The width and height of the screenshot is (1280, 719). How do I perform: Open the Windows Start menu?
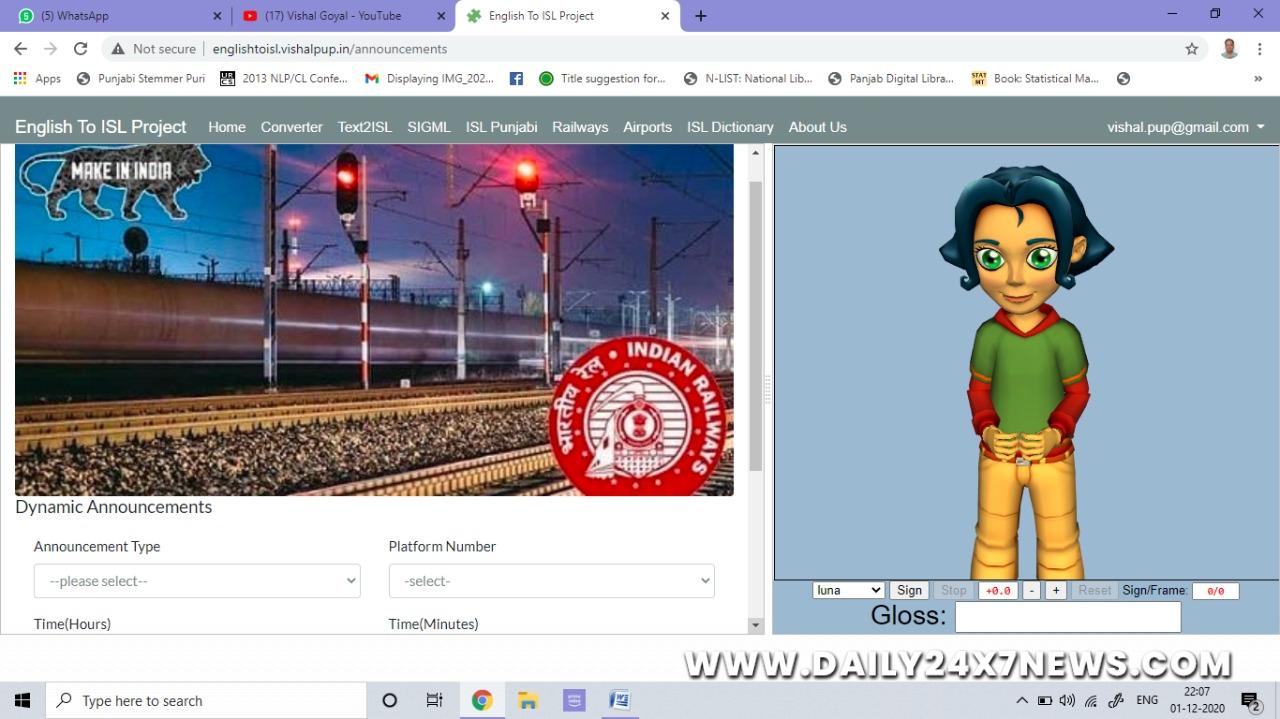pyautogui.click(x=22, y=700)
